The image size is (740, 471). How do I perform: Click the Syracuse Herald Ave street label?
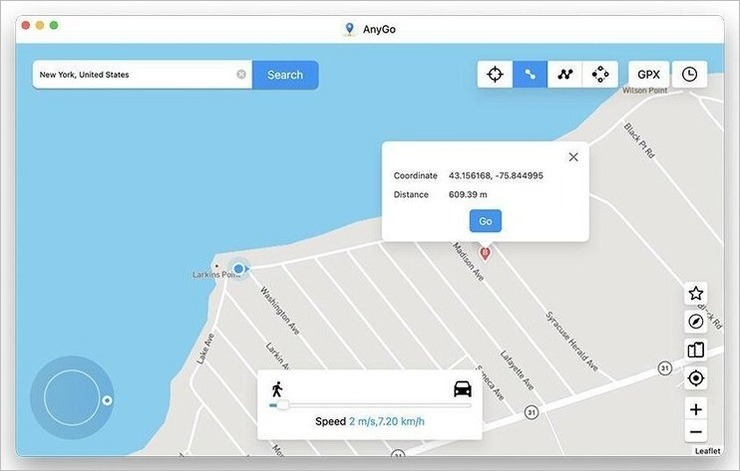pos(572,341)
